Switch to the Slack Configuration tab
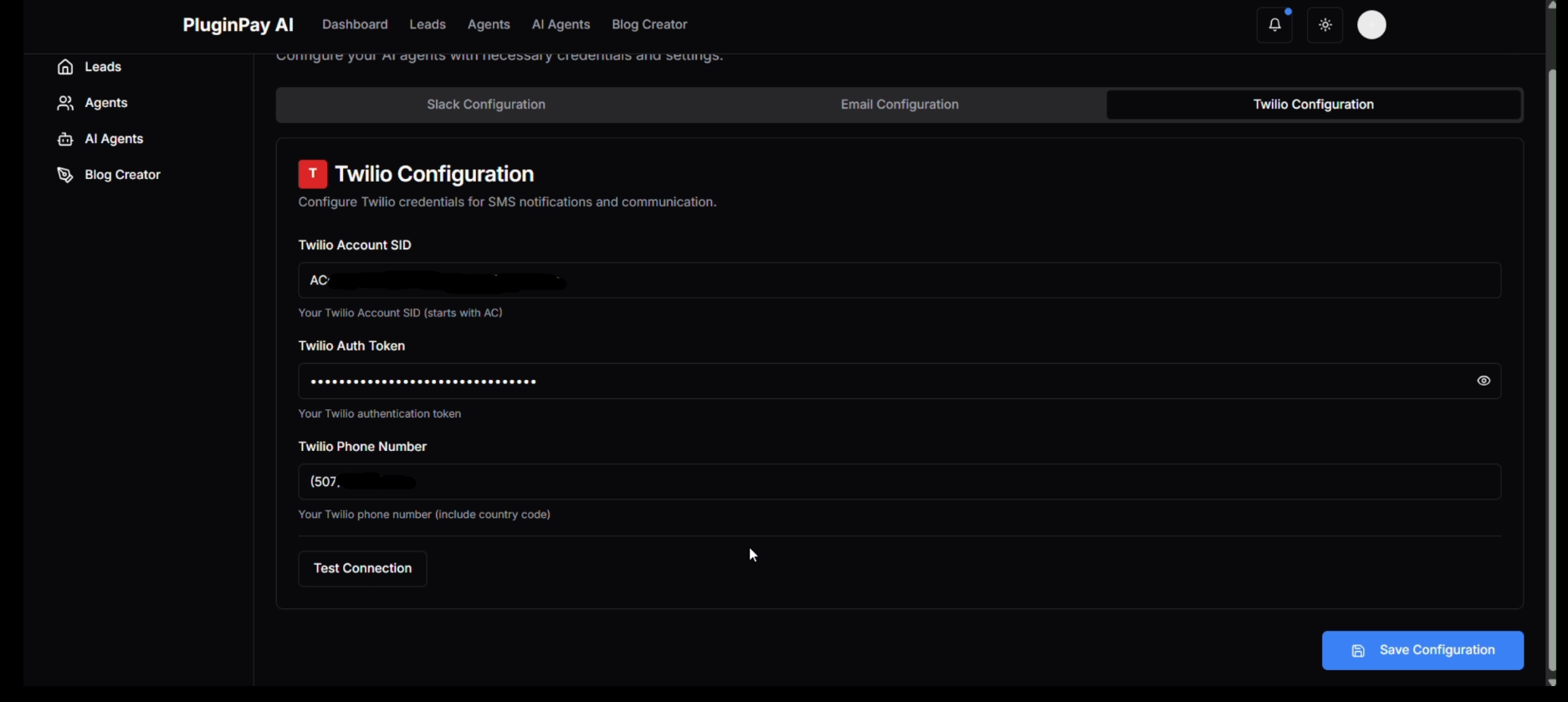Viewport: 1568px width, 702px height. point(486,105)
